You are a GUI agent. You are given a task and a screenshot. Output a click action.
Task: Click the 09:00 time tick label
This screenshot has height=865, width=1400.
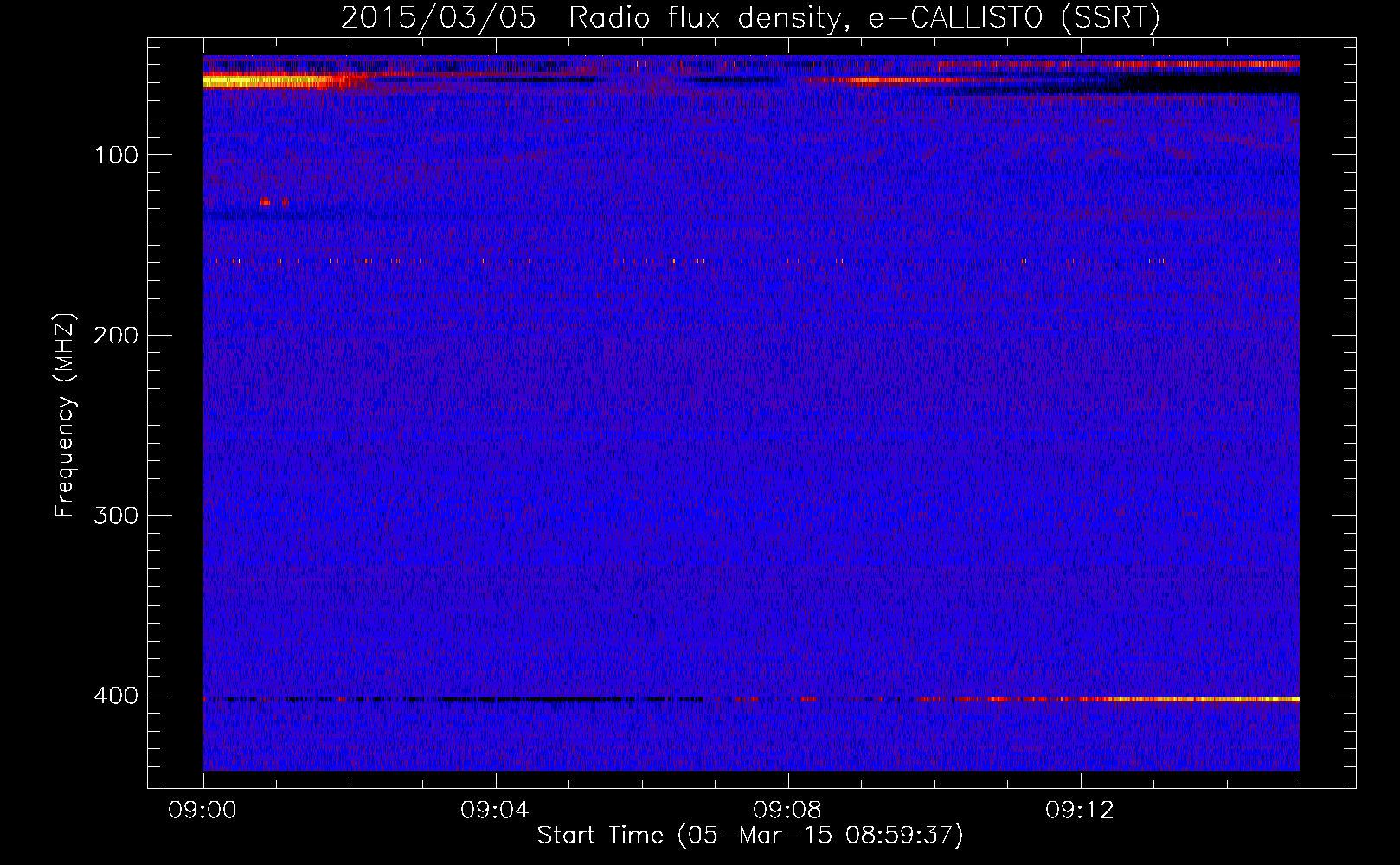click(x=203, y=811)
